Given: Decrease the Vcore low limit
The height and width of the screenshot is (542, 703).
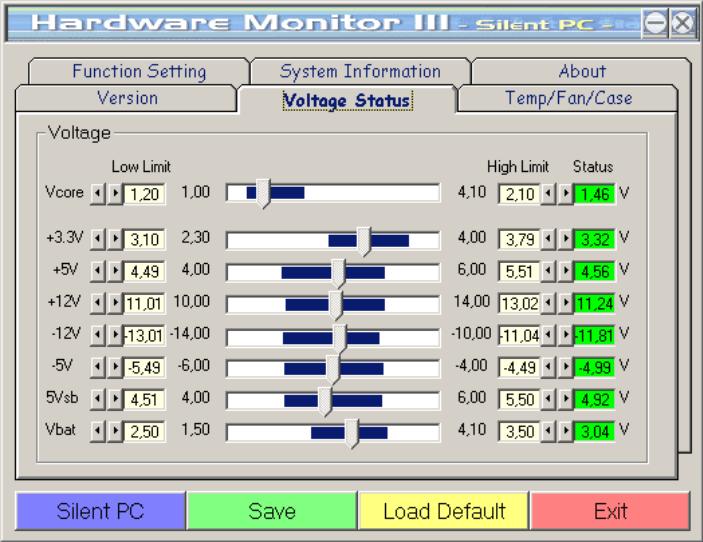Looking at the screenshot, I should tap(98, 194).
